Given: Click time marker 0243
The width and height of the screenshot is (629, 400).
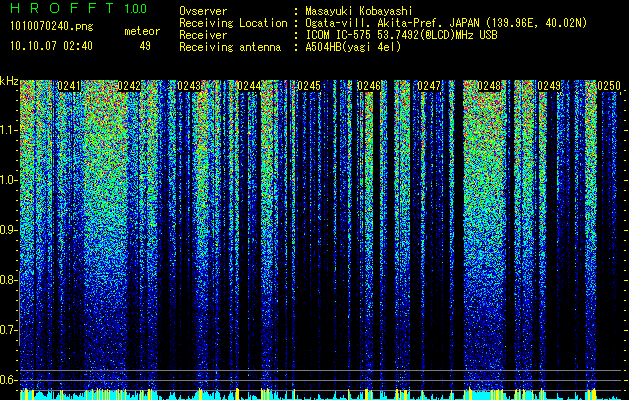Looking at the screenshot, I should click(189, 86).
